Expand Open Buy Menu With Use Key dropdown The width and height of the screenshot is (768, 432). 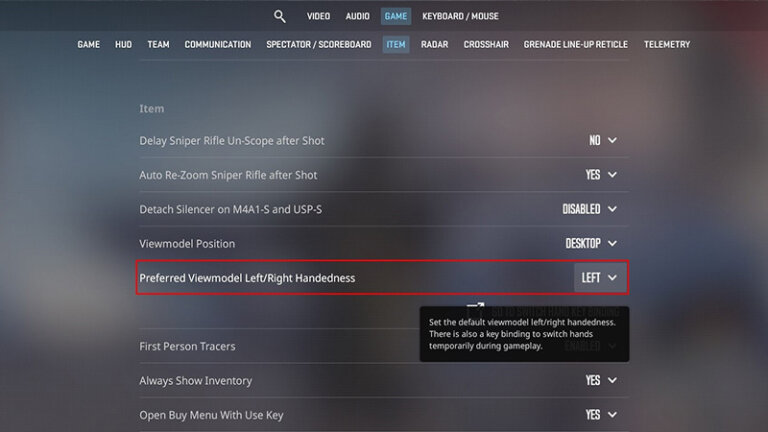601,415
